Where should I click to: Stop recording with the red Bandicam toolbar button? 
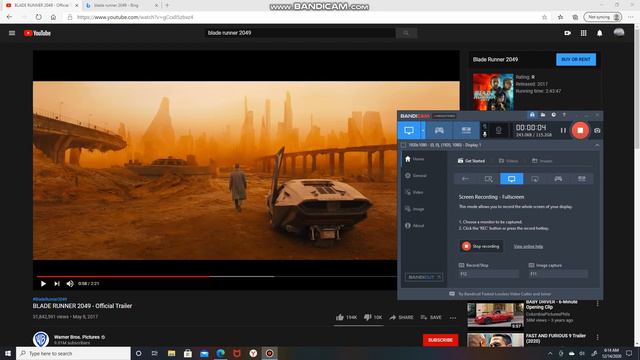(580, 130)
